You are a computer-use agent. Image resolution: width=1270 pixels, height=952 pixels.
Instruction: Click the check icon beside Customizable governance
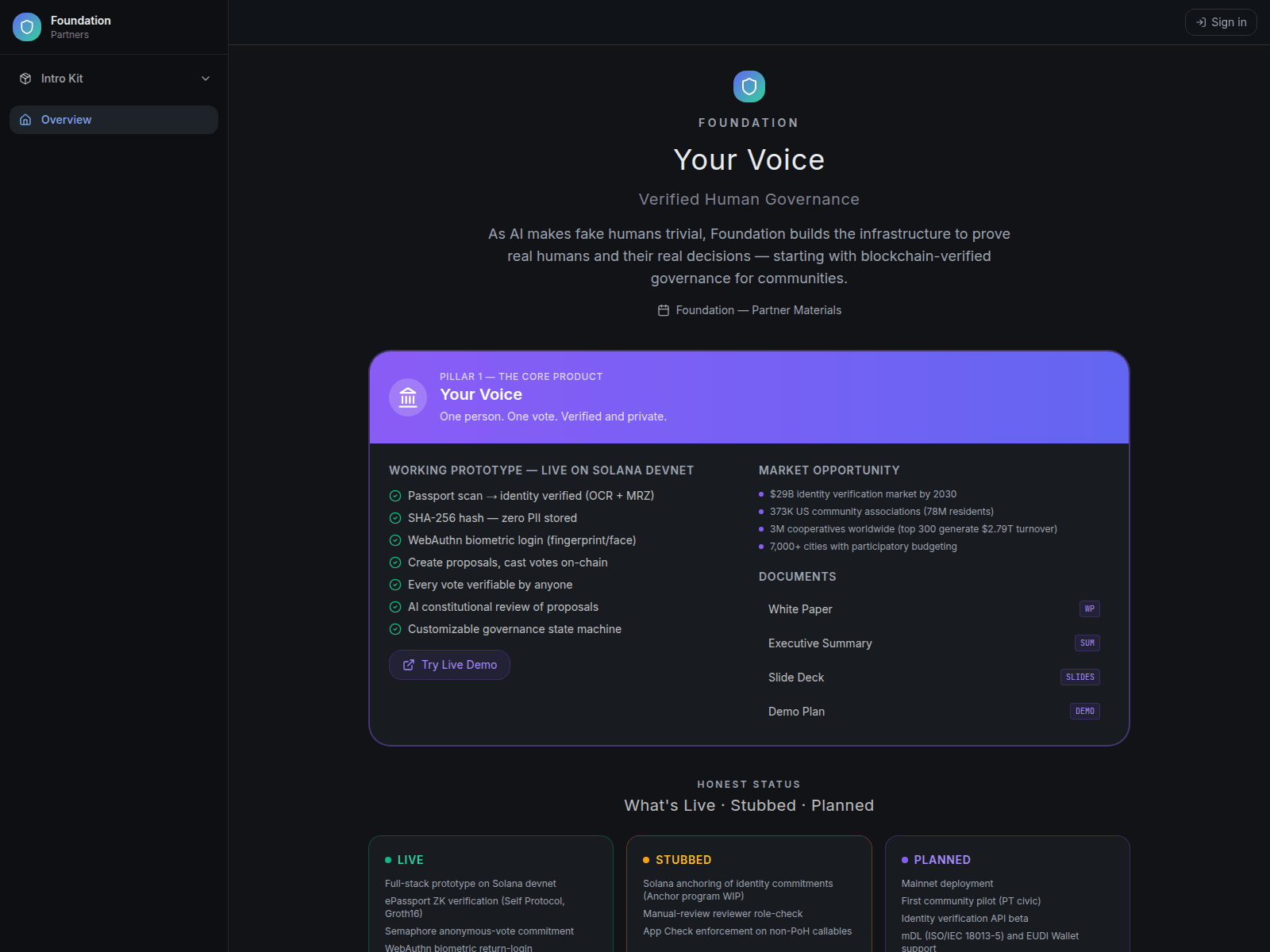click(395, 629)
